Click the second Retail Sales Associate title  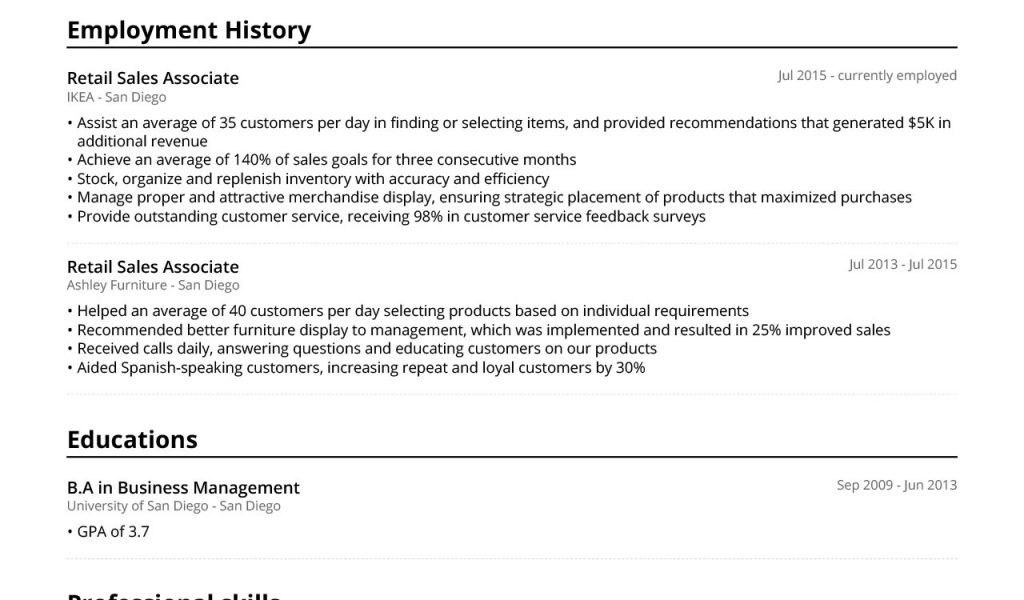click(153, 267)
